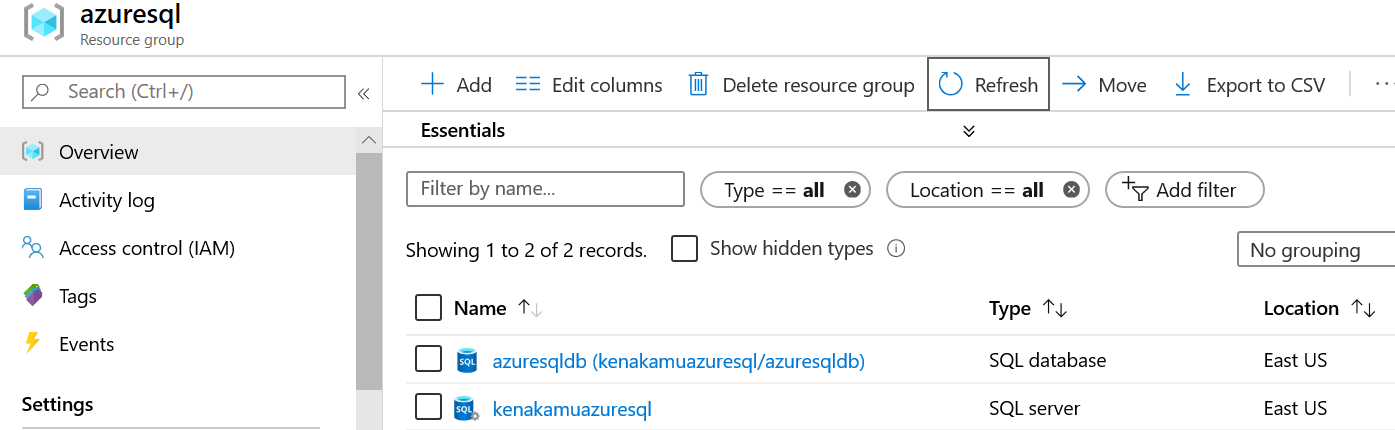This screenshot has width=1395, height=430.
Task: Click the Add filter button
Action: pyautogui.click(x=1184, y=190)
